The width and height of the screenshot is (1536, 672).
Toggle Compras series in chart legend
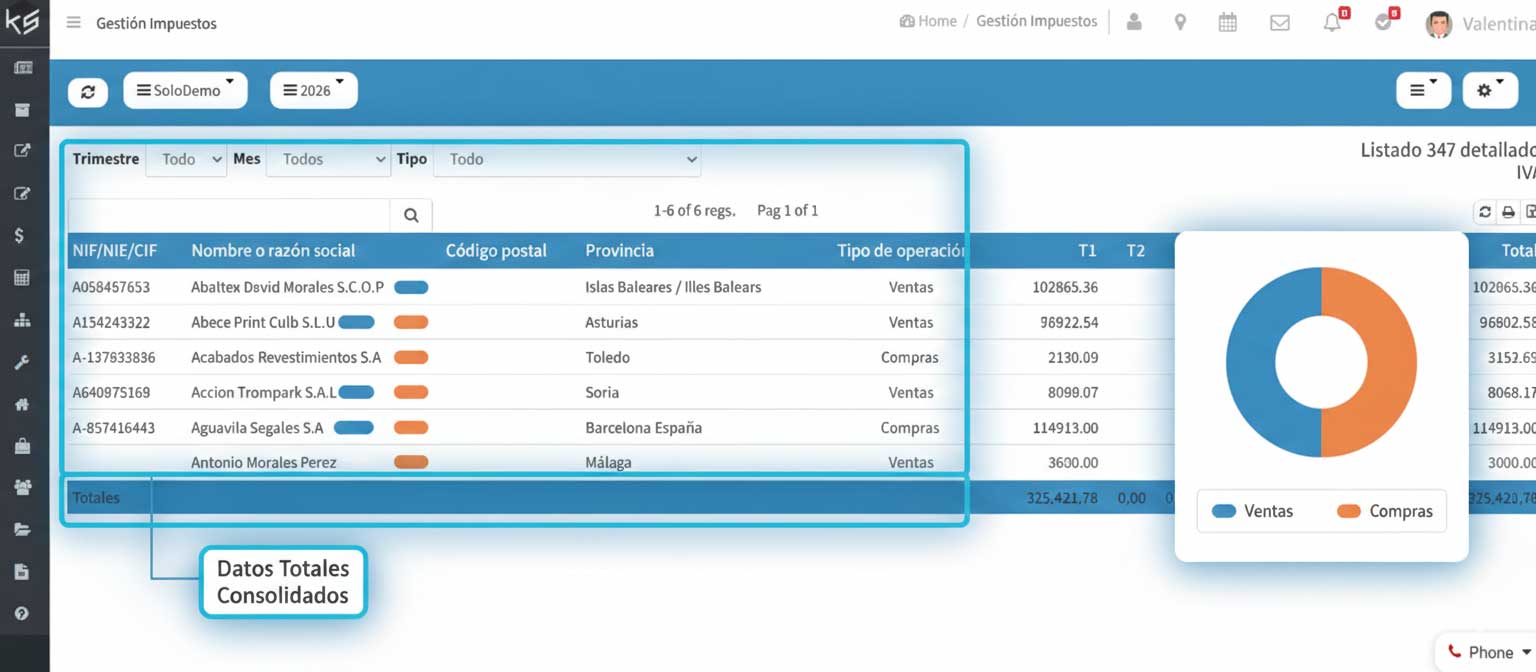click(1384, 511)
